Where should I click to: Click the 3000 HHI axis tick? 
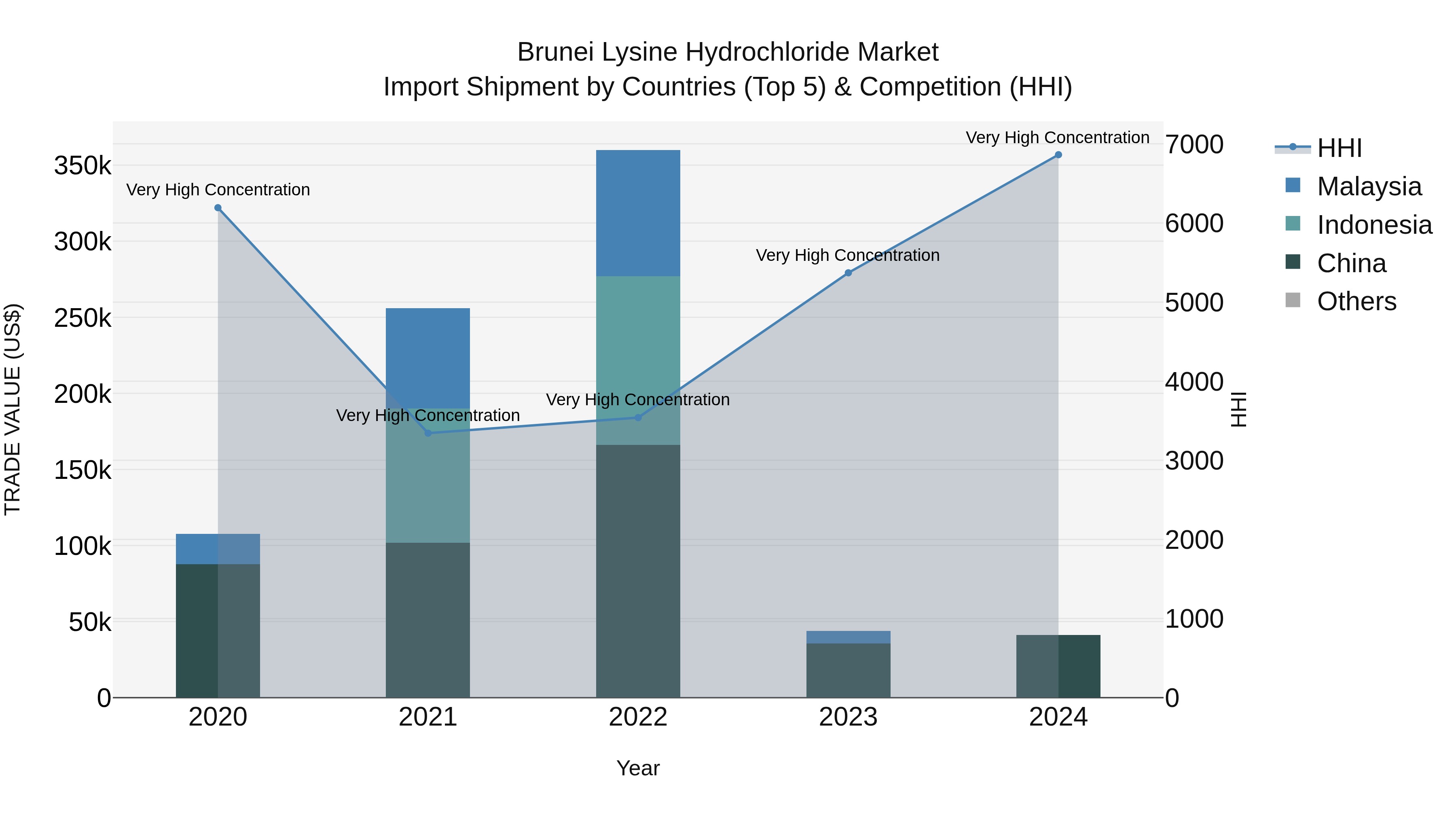pos(1194,461)
